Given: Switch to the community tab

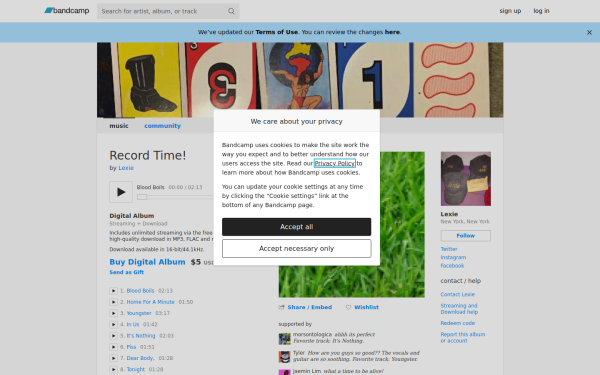Looking at the screenshot, I should point(163,126).
